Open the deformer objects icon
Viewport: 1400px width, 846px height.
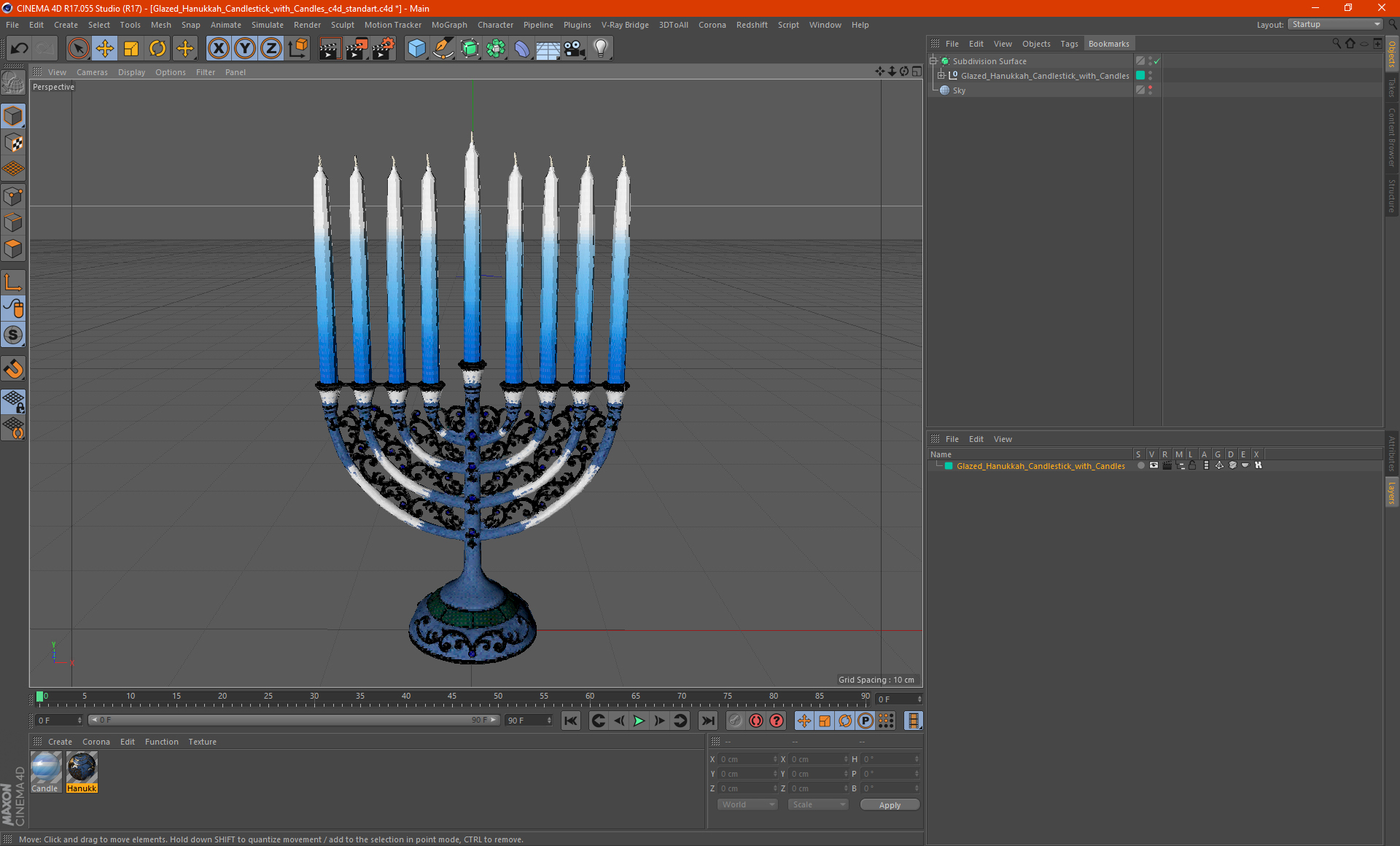pyautogui.click(x=522, y=49)
